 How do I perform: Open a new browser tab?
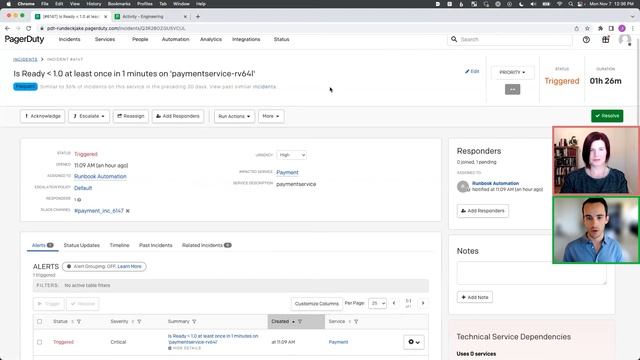[x=198, y=16]
